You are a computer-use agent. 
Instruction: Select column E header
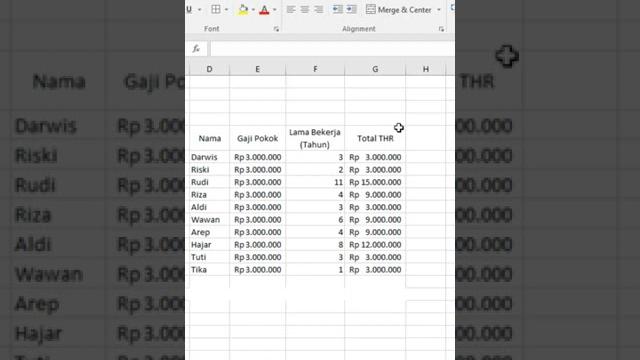258,69
